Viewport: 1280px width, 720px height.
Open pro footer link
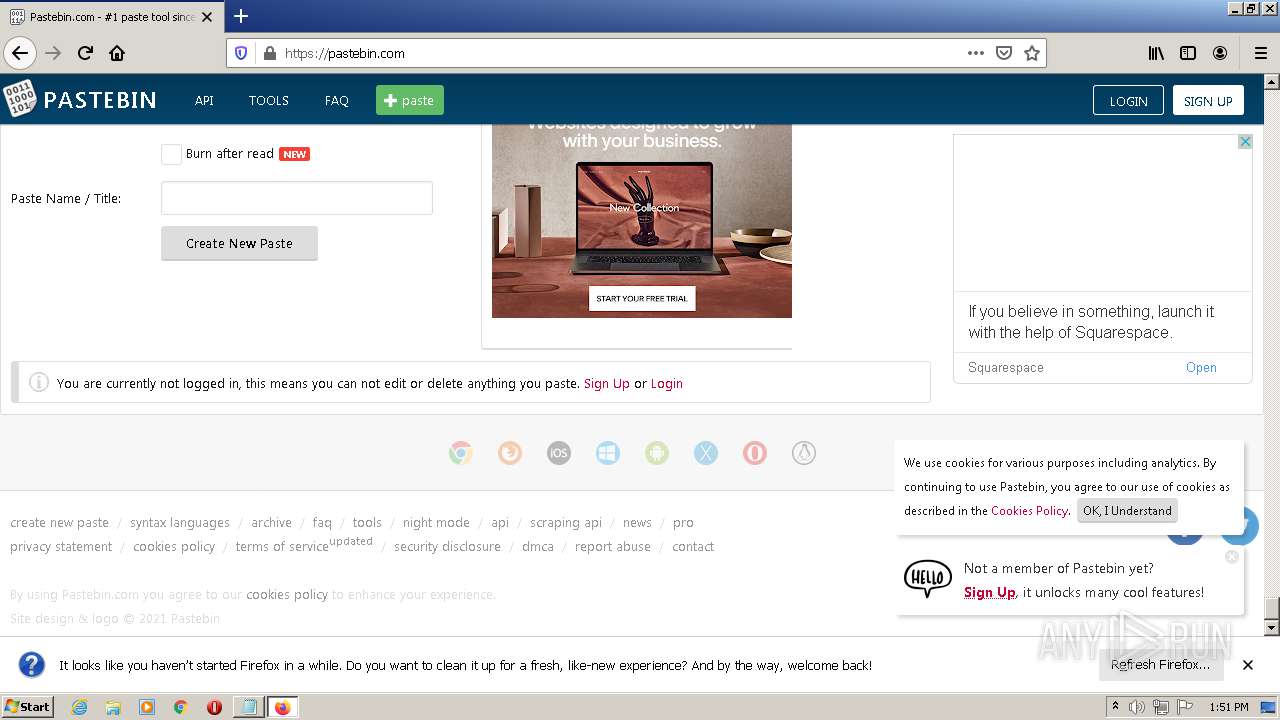[x=683, y=522]
